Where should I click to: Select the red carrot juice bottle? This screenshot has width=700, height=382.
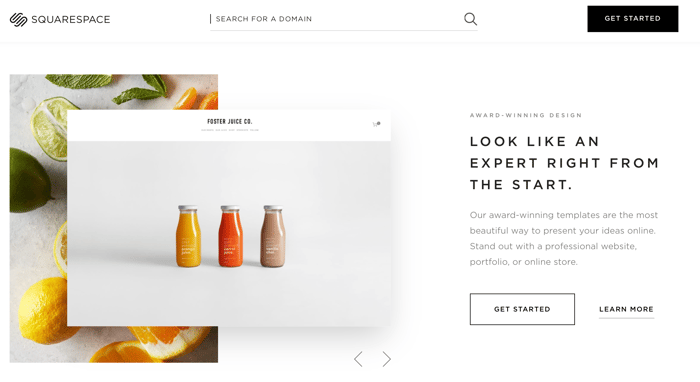(x=230, y=236)
